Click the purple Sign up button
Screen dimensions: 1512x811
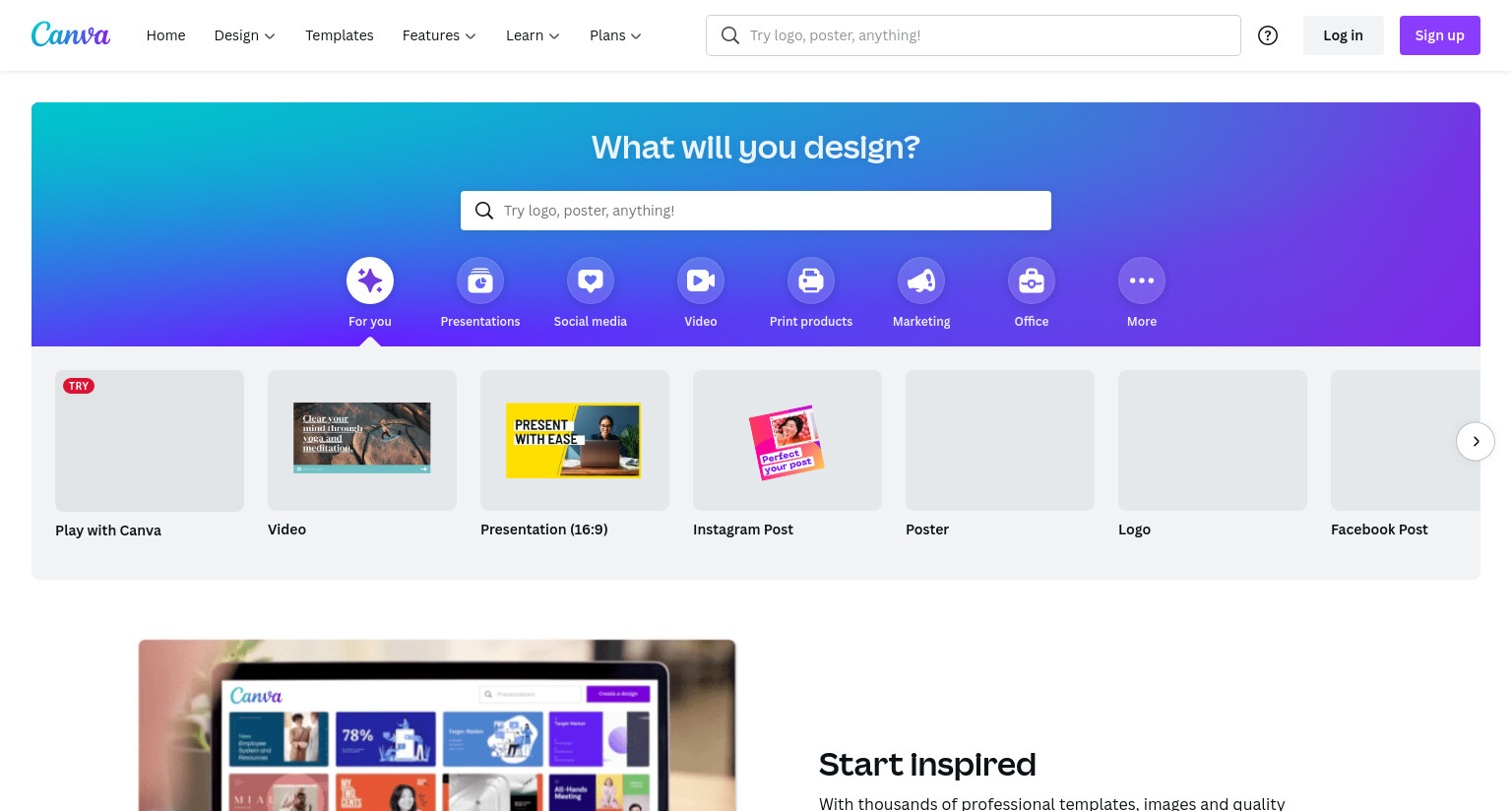[1439, 35]
